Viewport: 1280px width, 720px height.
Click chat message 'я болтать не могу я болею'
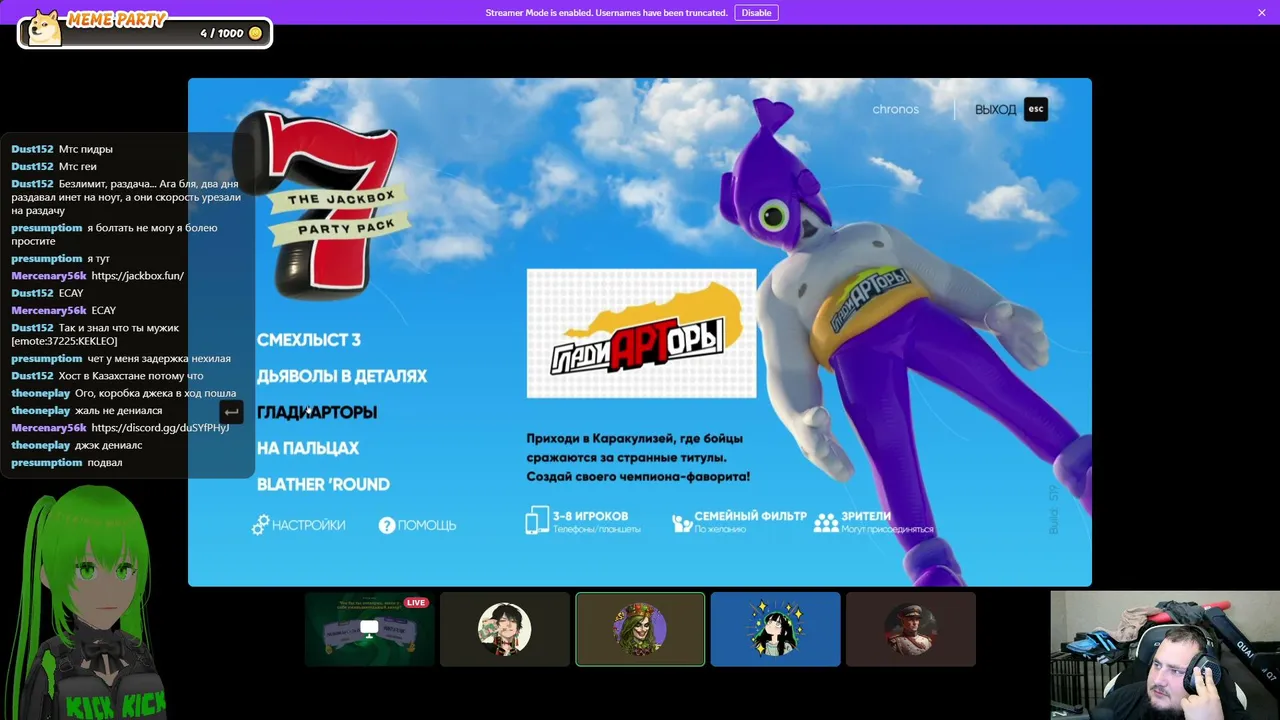click(152, 228)
